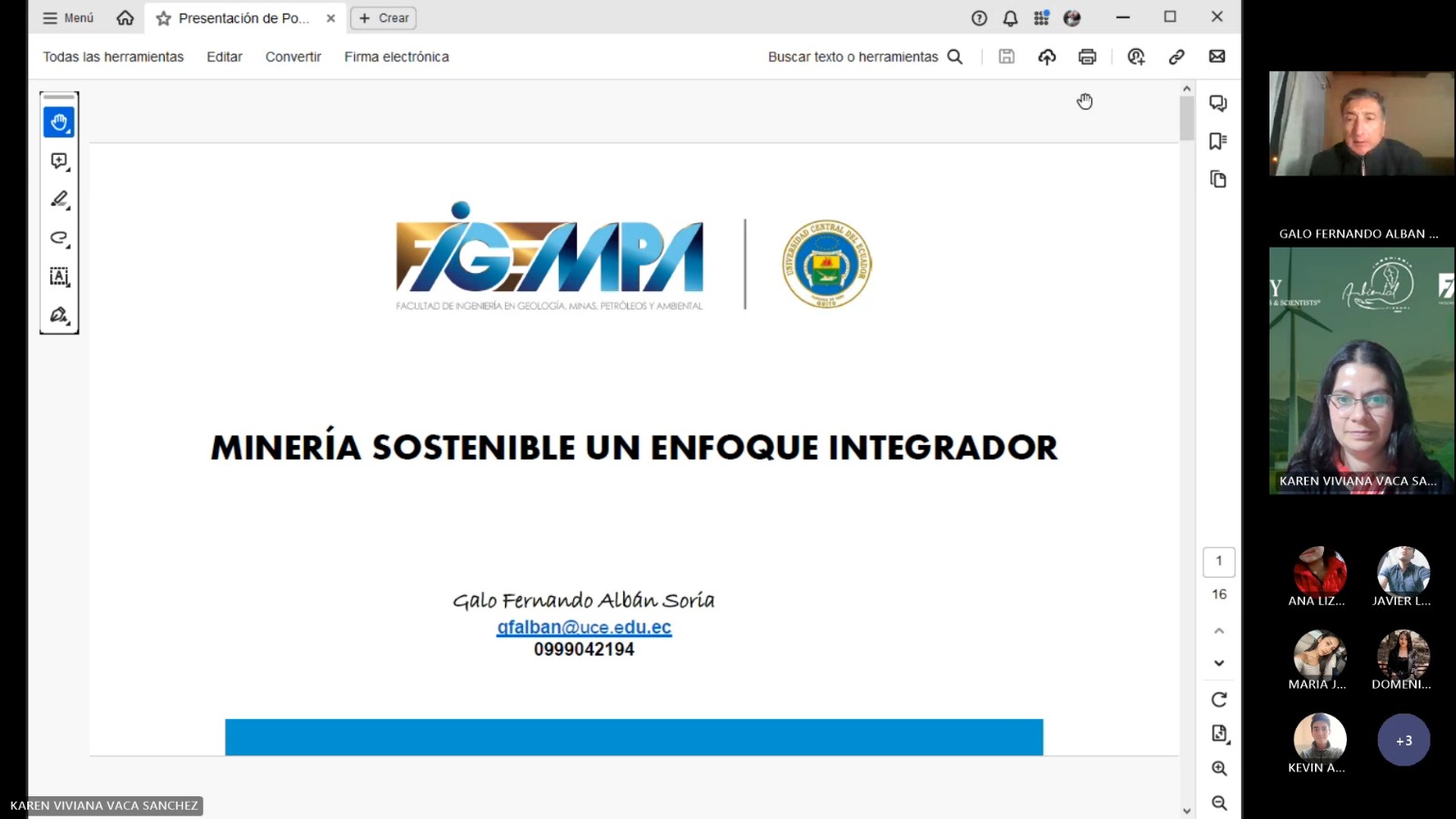Open the Adobe apps grid icon
This screenshot has height=819, width=1456.
click(x=1042, y=18)
